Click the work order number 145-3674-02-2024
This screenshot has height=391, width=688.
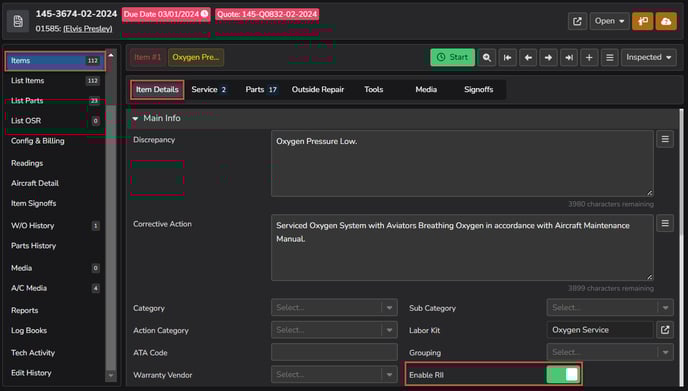pos(76,14)
